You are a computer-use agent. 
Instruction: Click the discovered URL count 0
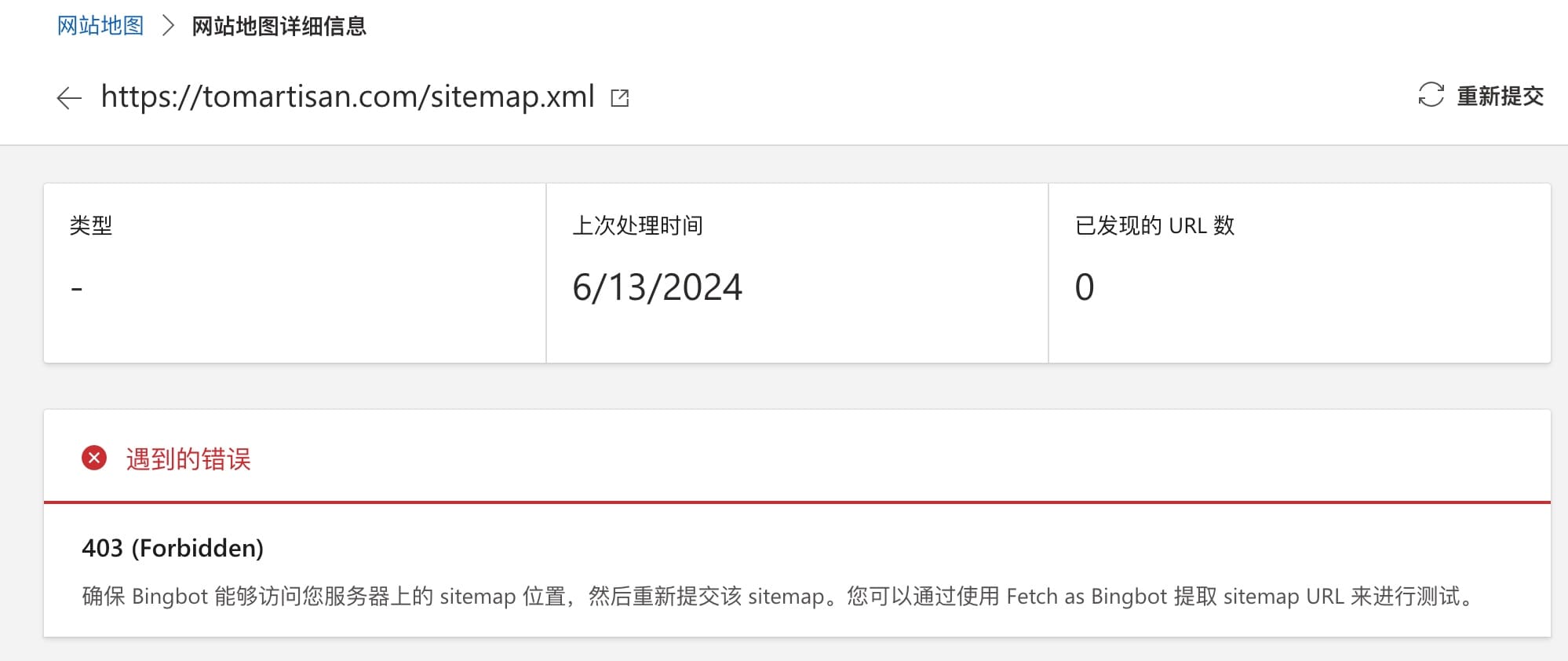pos(1085,287)
